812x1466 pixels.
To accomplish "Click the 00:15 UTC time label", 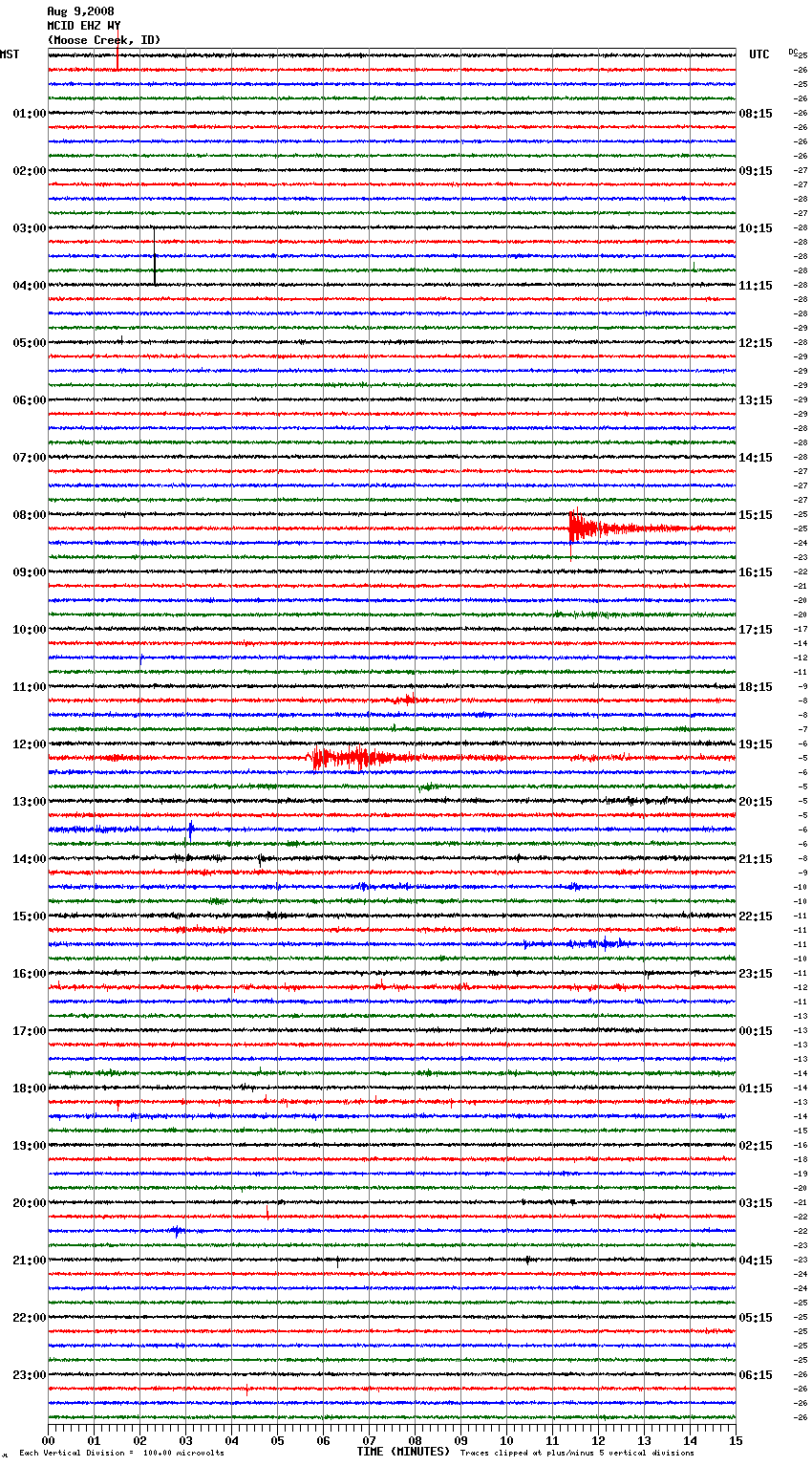I will click(x=756, y=1031).
